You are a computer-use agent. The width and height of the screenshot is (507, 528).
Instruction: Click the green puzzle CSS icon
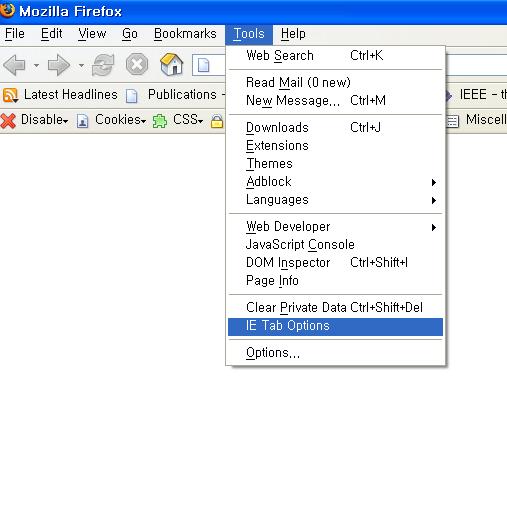coord(160,121)
